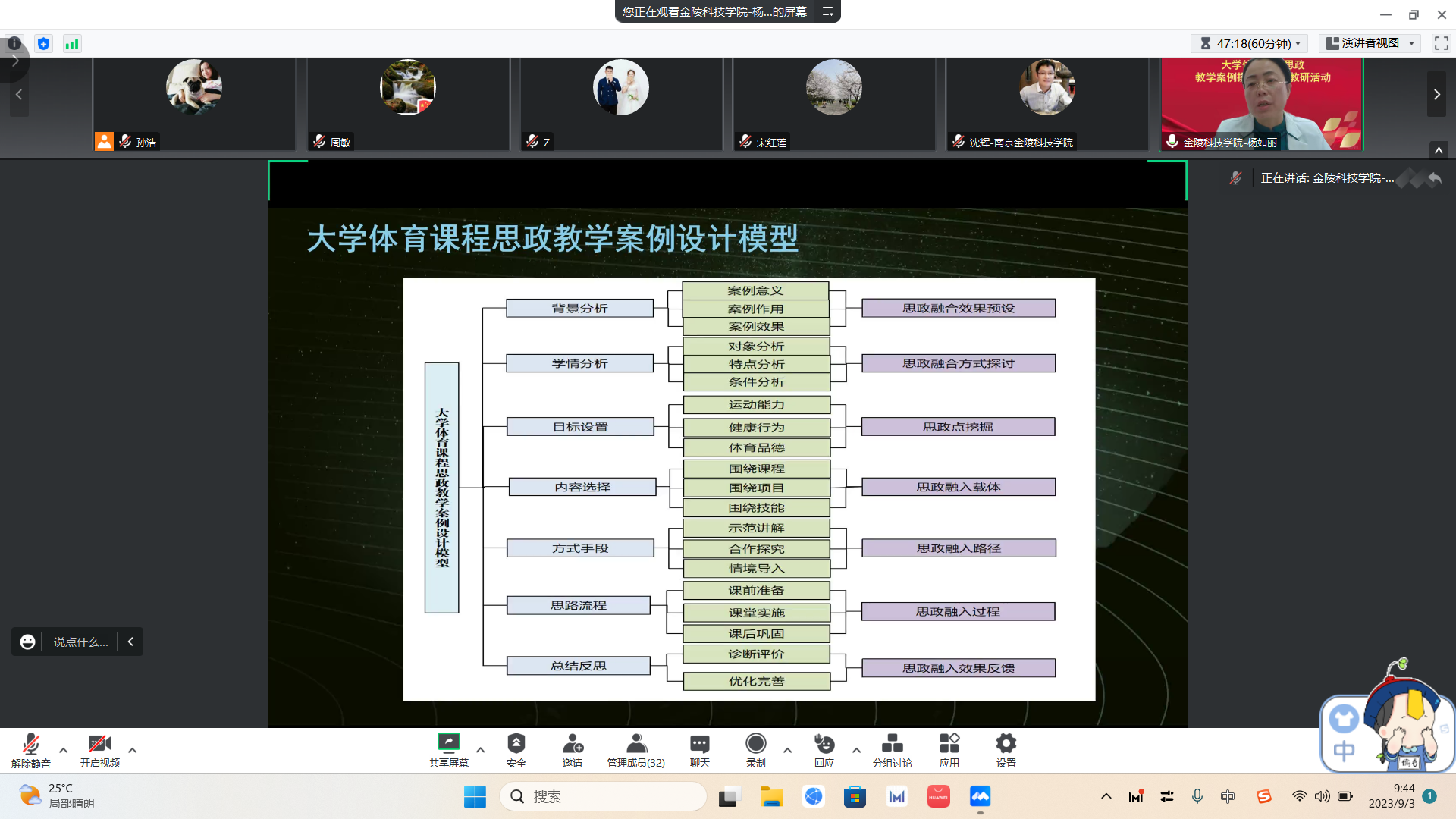
Task: Start recording with 录制 button
Action: coord(755,744)
